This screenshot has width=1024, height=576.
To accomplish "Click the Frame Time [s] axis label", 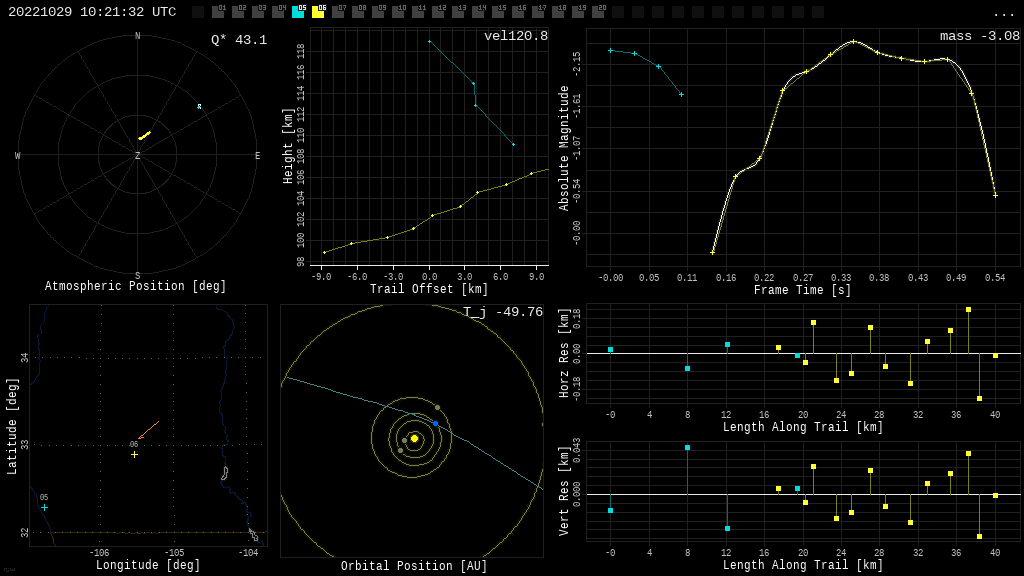I will tap(803, 289).
